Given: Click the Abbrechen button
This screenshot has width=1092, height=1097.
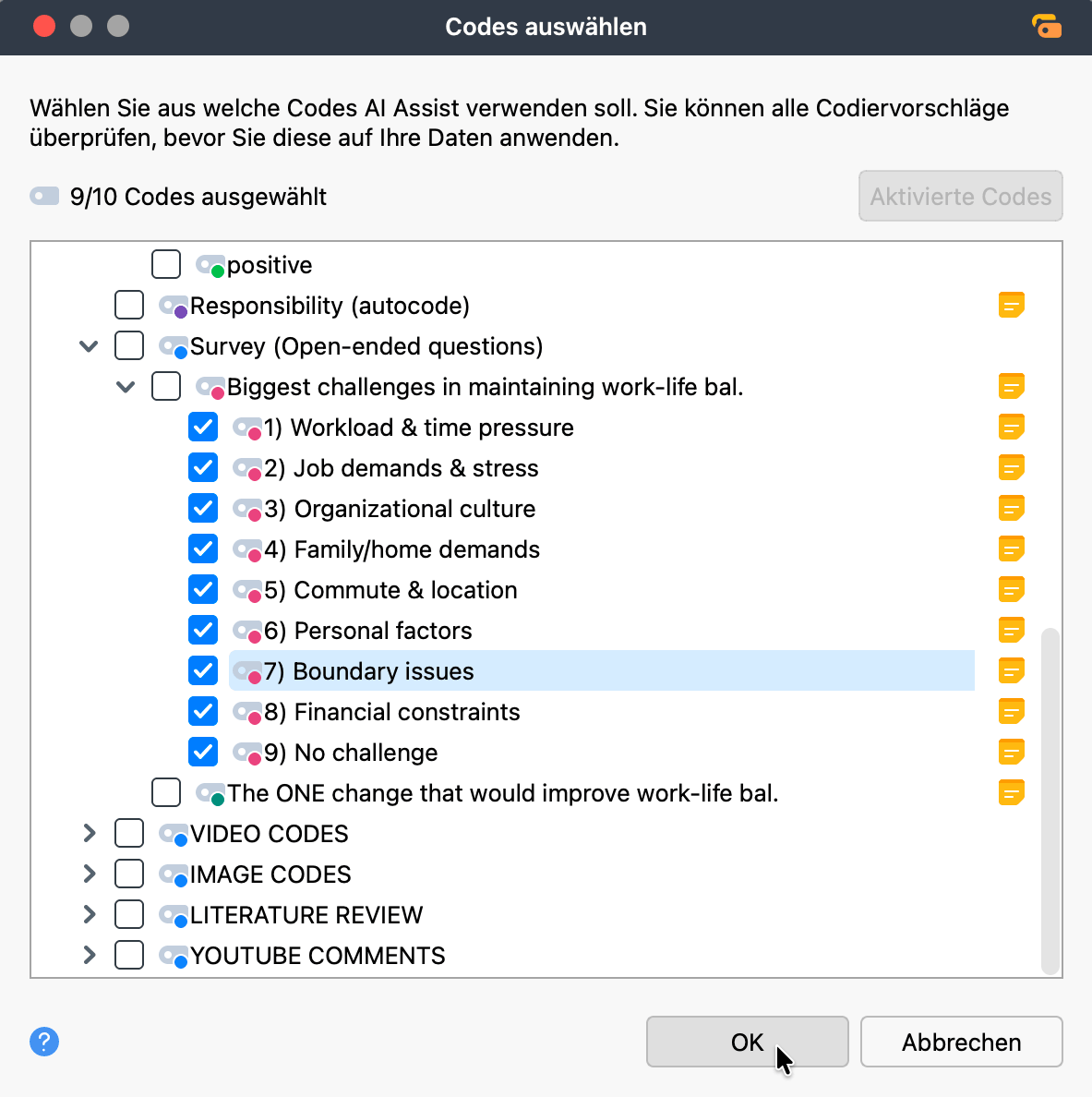Looking at the screenshot, I should click(x=961, y=1042).
